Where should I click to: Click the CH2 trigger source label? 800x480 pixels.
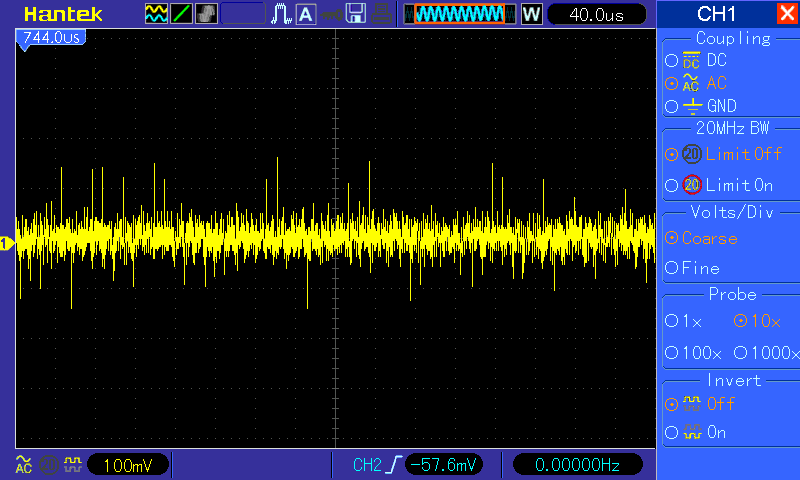pos(367,465)
